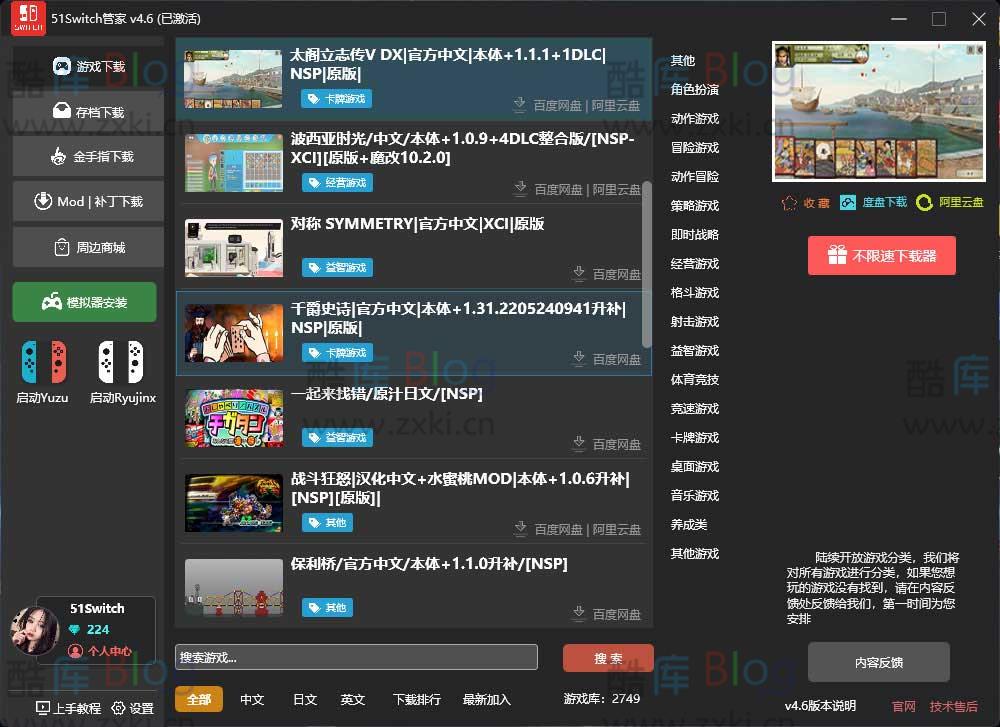Open 游戏下载 game download section

87,66
